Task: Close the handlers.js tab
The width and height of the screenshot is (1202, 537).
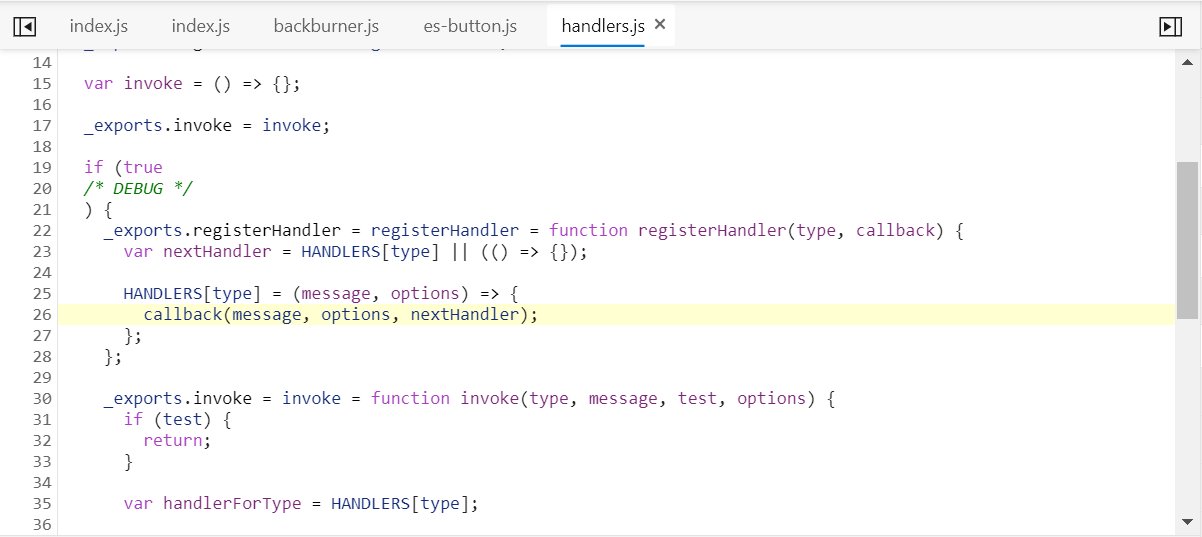Action: pos(660,25)
